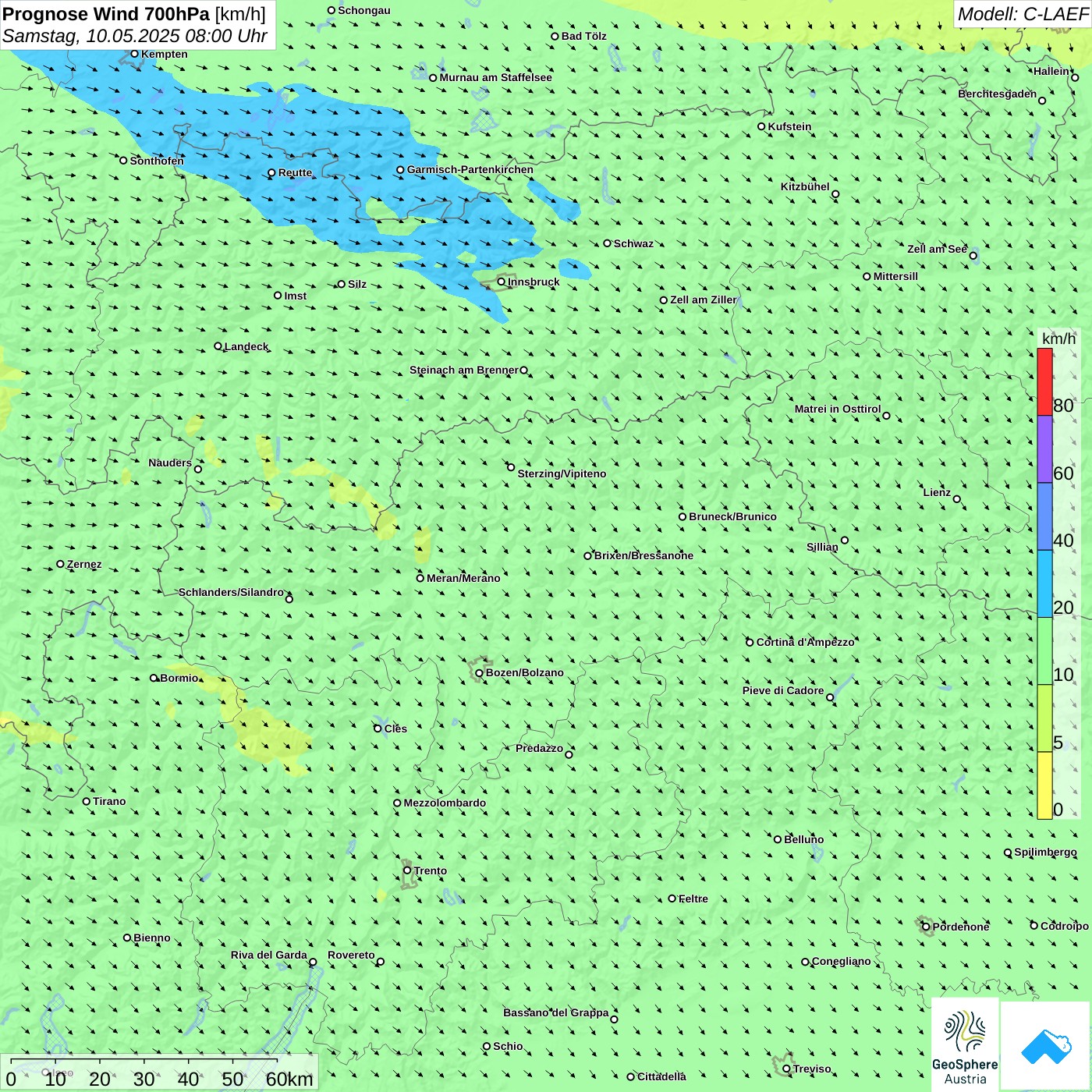
Task: Click the Modell: C-LAEF label
Action: click(1023, 14)
